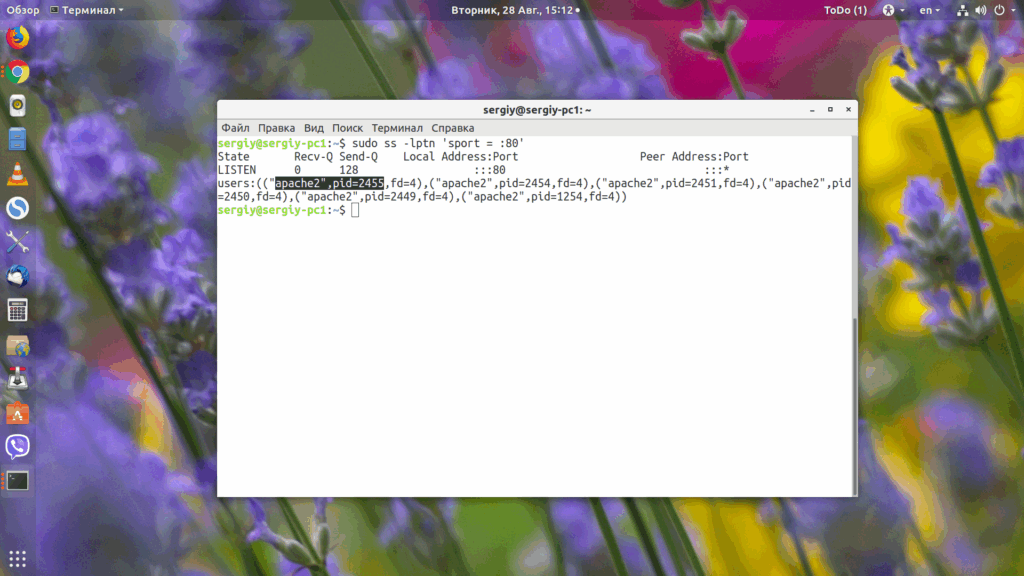Open the USB installer dock icon

18,379
